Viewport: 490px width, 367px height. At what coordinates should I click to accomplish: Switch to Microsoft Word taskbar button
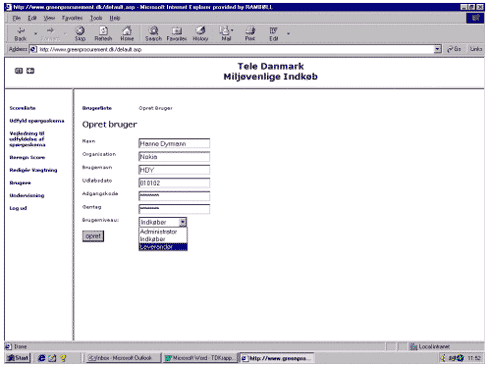pos(200,358)
